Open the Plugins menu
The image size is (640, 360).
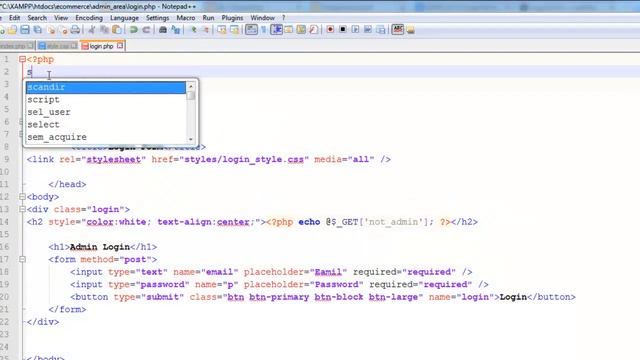coord(232,18)
